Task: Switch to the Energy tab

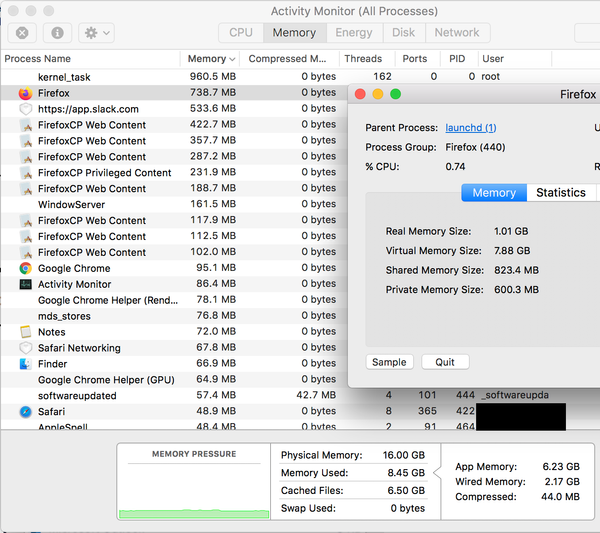Action: (354, 33)
